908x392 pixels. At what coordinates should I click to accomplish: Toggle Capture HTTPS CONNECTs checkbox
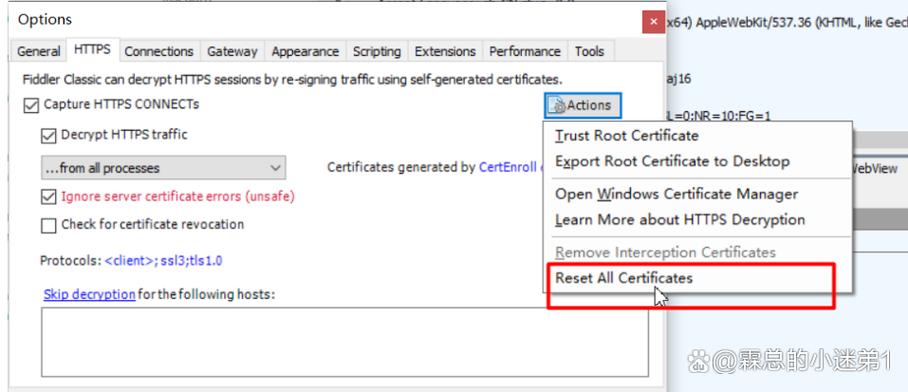point(31,106)
